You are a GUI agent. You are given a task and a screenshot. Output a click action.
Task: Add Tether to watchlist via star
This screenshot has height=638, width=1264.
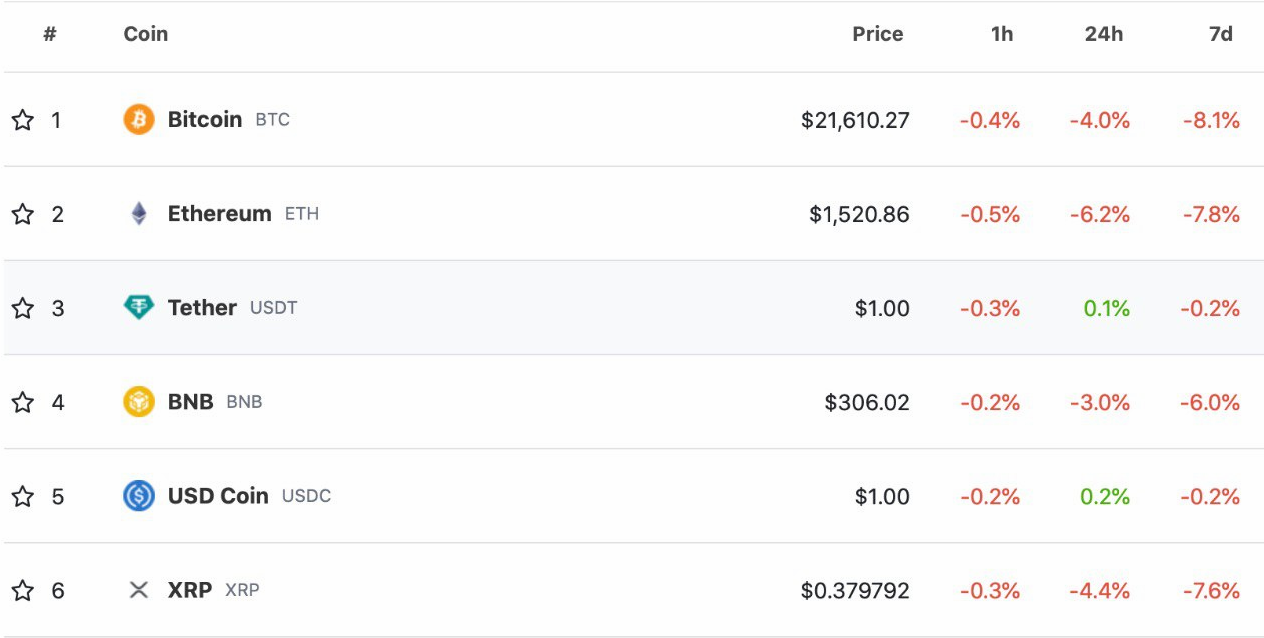coord(23,308)
